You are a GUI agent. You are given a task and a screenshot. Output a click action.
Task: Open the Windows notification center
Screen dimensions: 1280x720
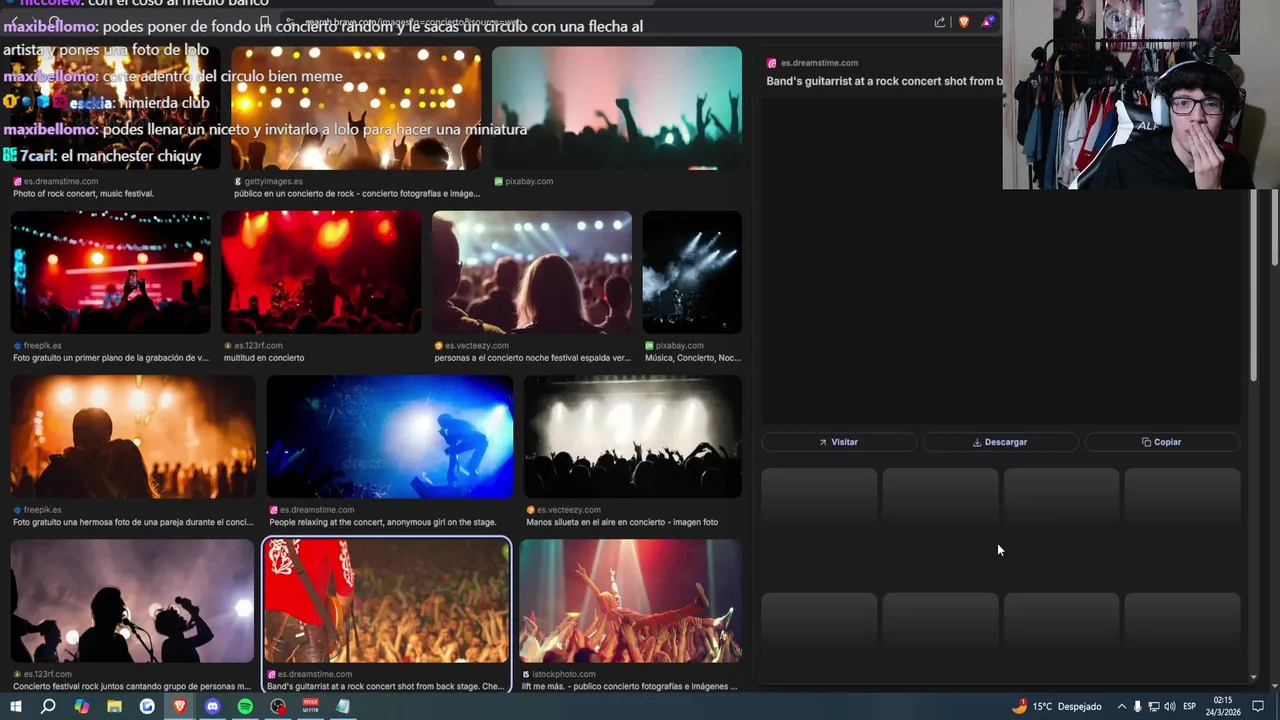1259,706
